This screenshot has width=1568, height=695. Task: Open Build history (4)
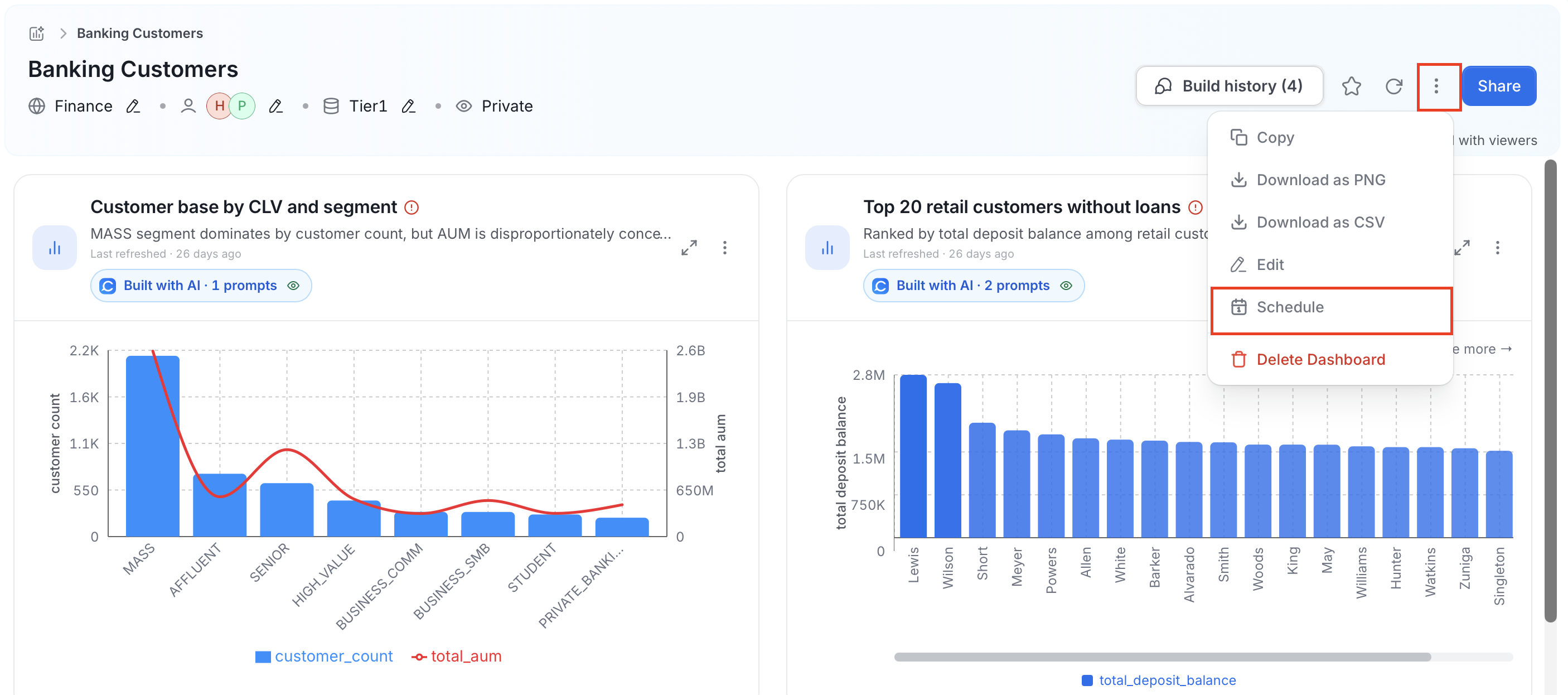[1229, 86]
